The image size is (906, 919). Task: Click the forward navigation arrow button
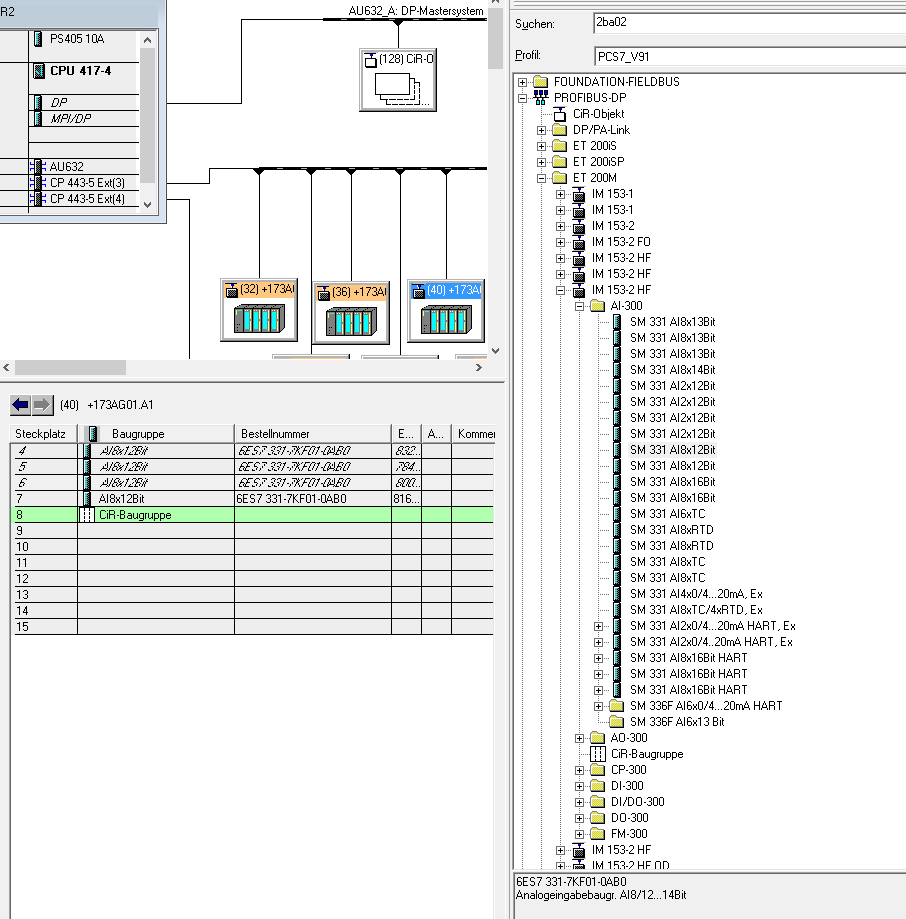42,405
